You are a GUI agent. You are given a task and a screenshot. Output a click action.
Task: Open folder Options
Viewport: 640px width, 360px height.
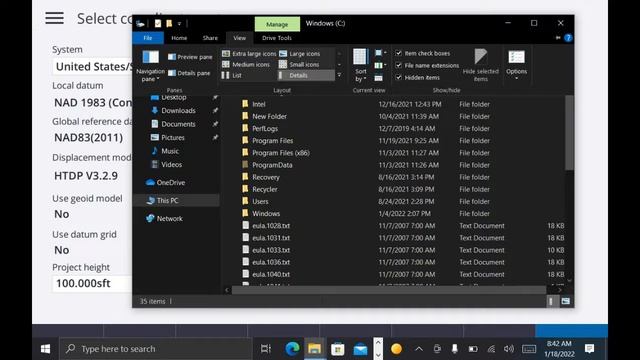tap(516, 65)
